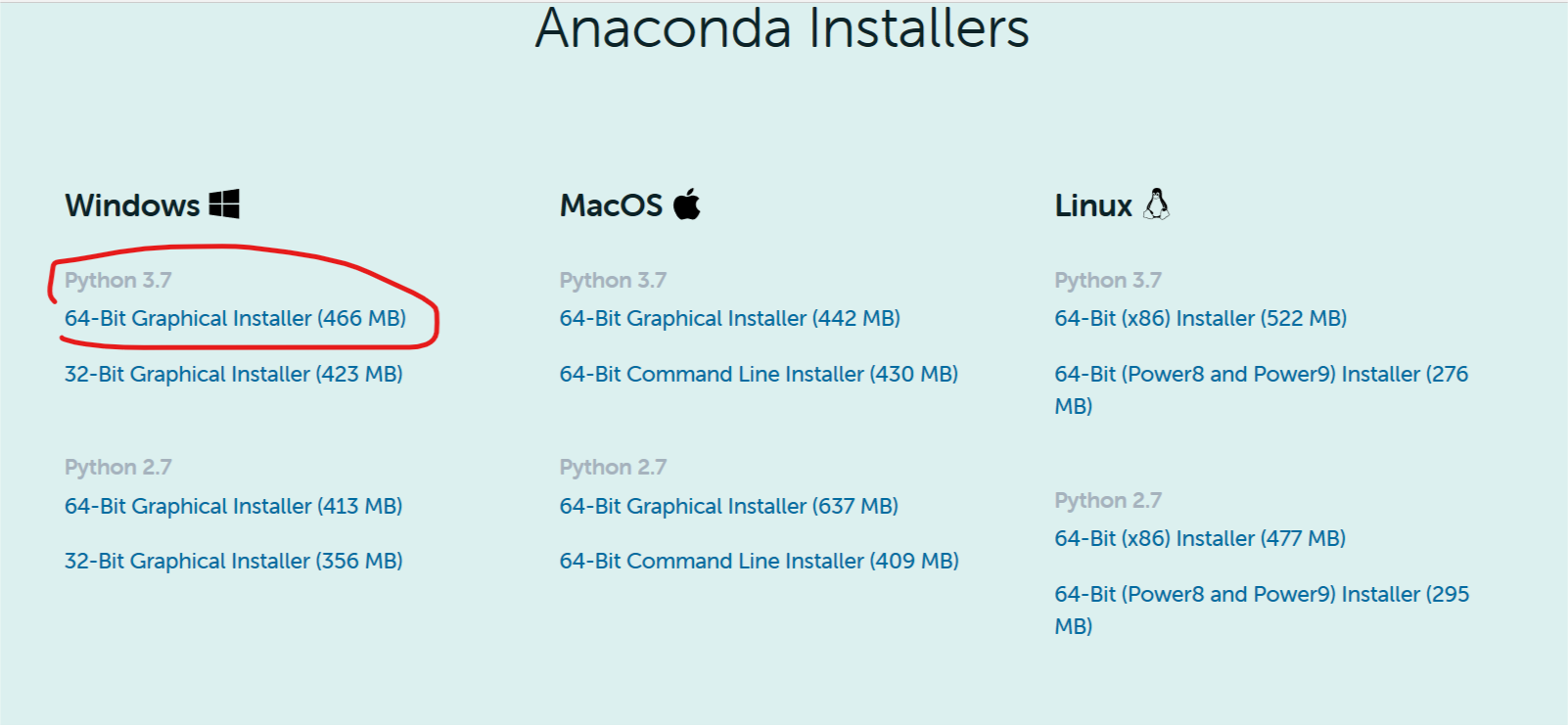The height and width of the screenshot is (725, 1568).
Task: Download MacOS Python 3.7 Command Line Installer
Action: (x=759, y=375)
